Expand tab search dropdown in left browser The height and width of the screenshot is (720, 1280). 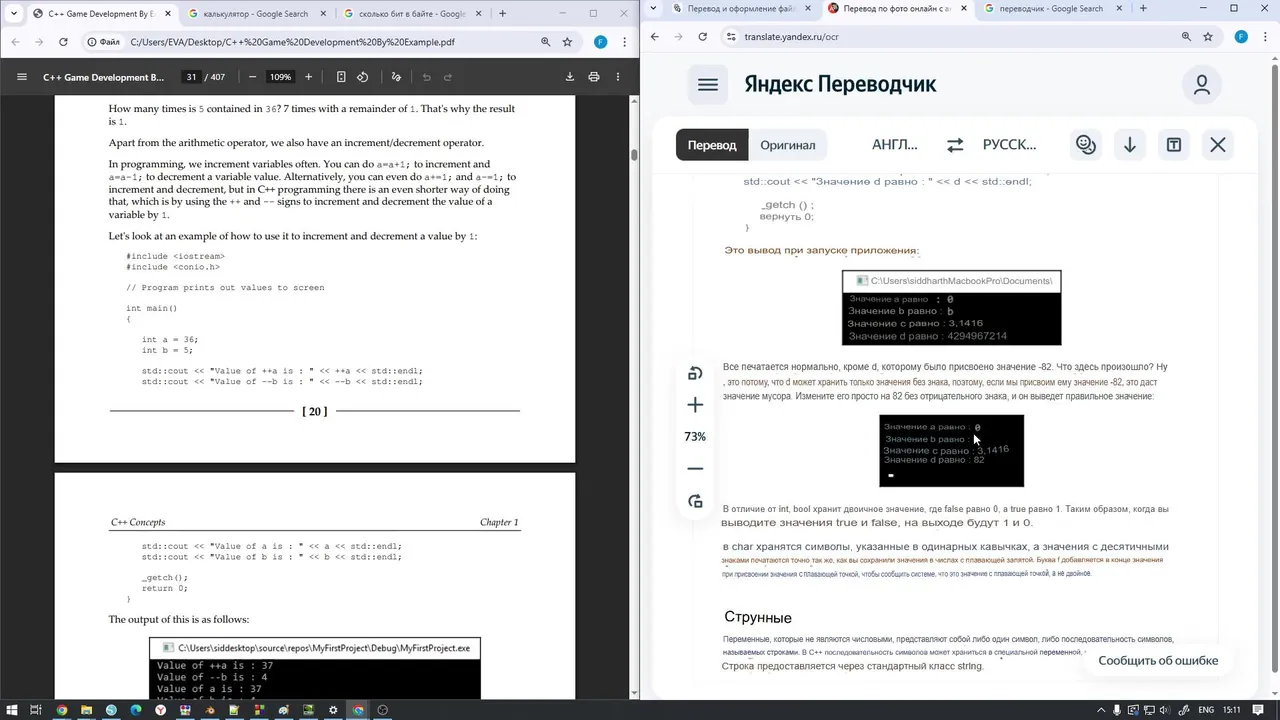[x=13, y=13]
